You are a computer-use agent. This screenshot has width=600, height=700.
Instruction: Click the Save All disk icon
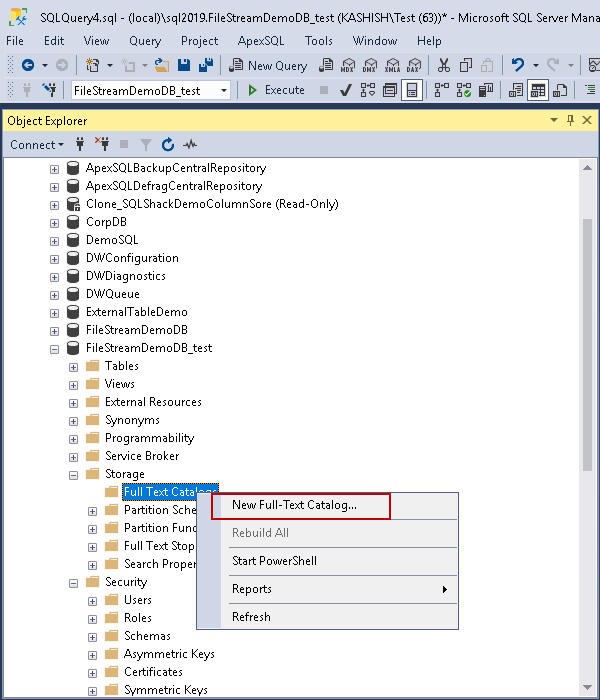click(x=206, y=65)
